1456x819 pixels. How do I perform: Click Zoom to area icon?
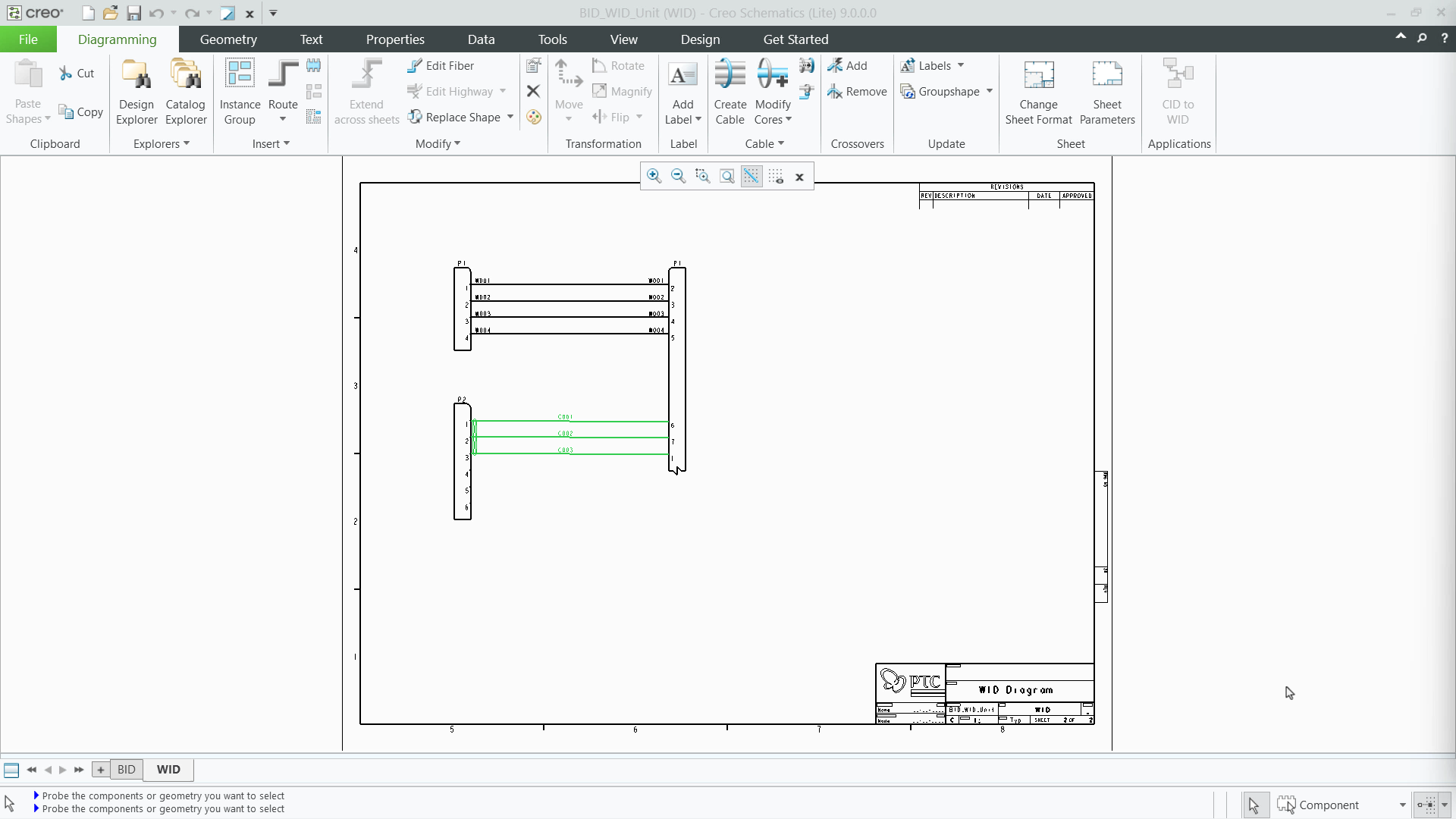702,176
